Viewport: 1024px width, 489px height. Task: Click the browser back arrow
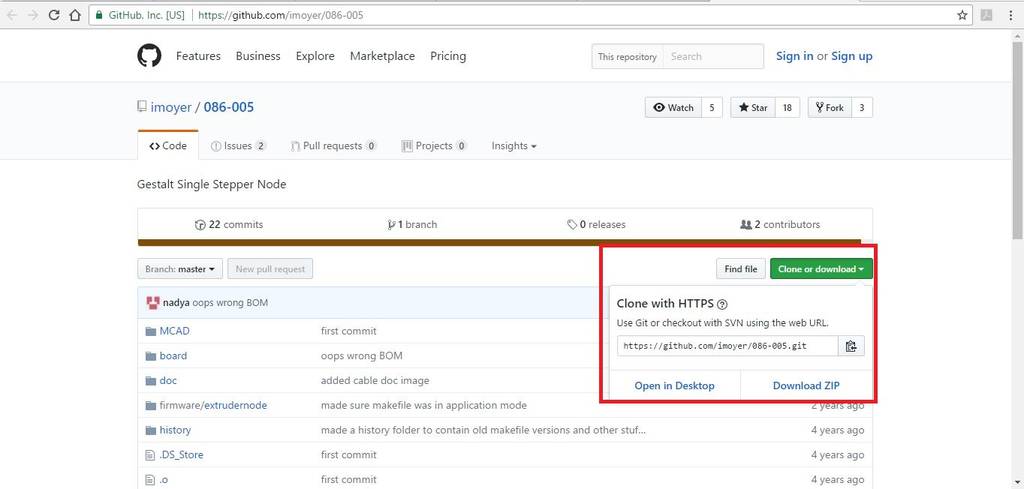(12, 15)
